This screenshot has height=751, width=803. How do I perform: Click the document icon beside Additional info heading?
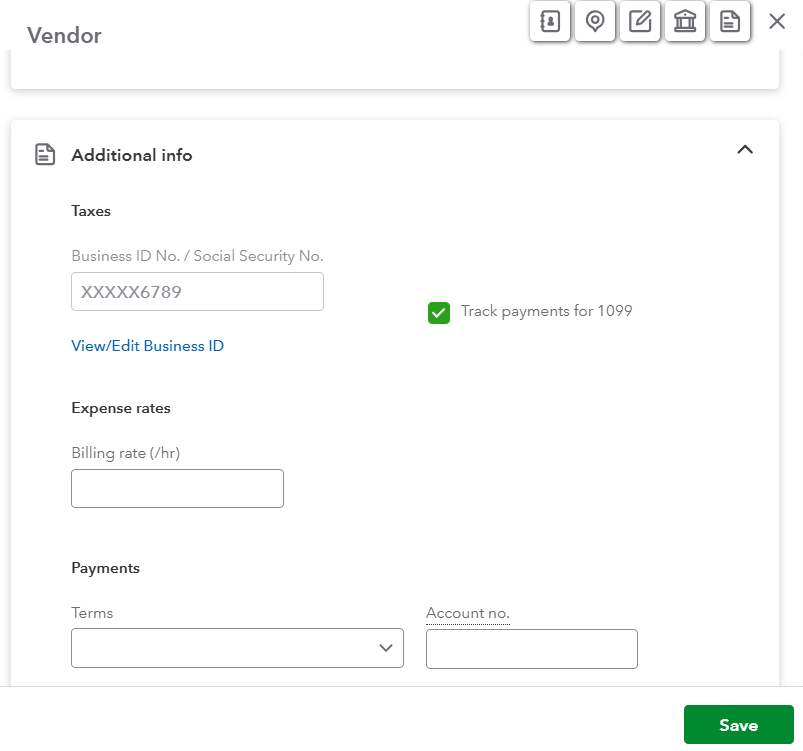click(x=45, y=155)
